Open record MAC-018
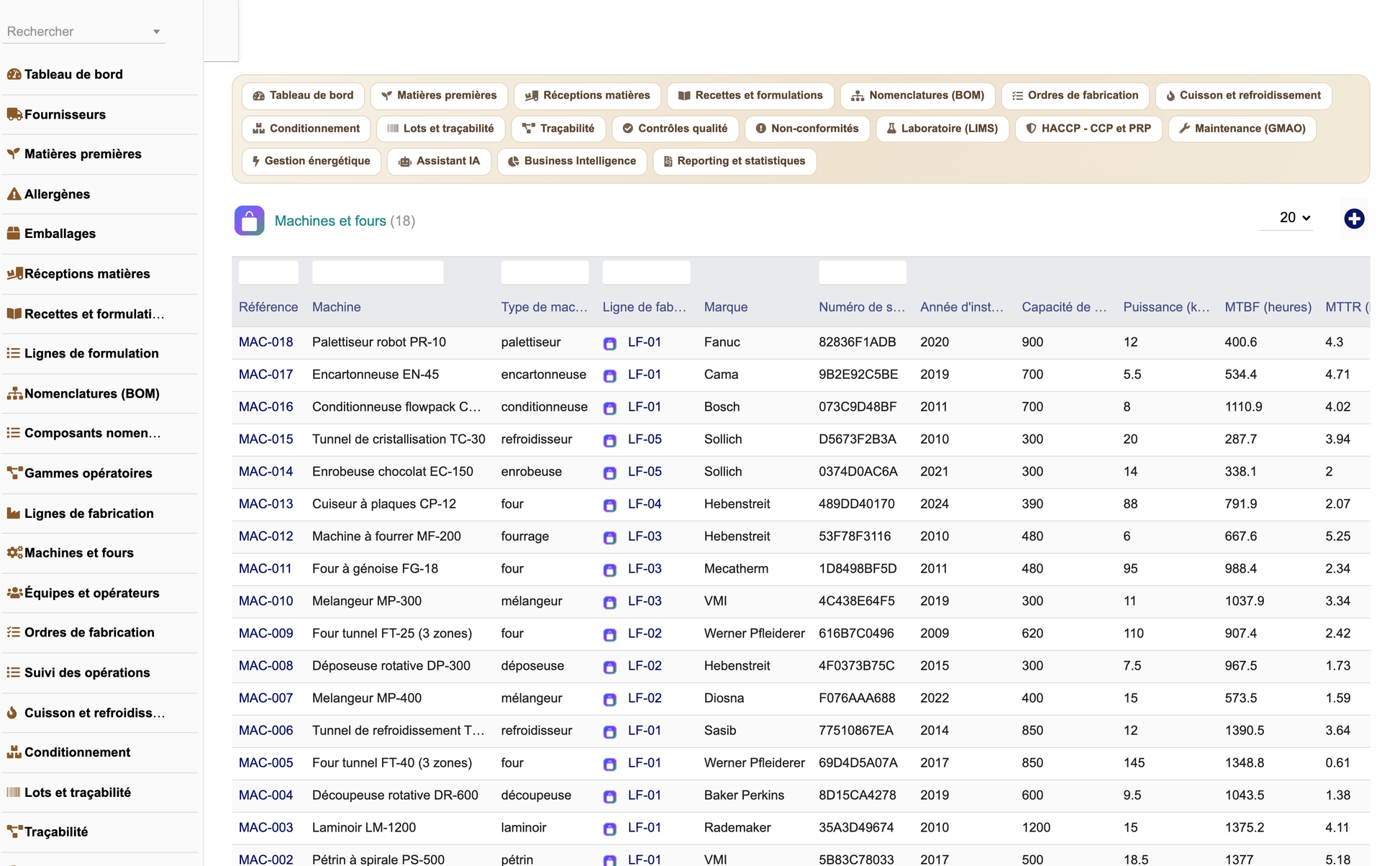Viewport: 1400px width, 866px height. point(266,342)
